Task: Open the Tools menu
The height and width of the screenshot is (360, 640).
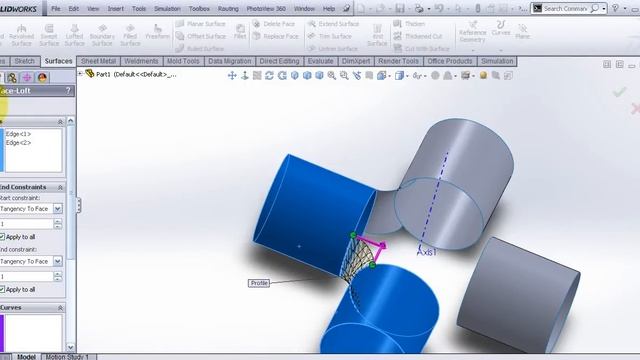Action: pyautogui.click(x=139, y=9)
